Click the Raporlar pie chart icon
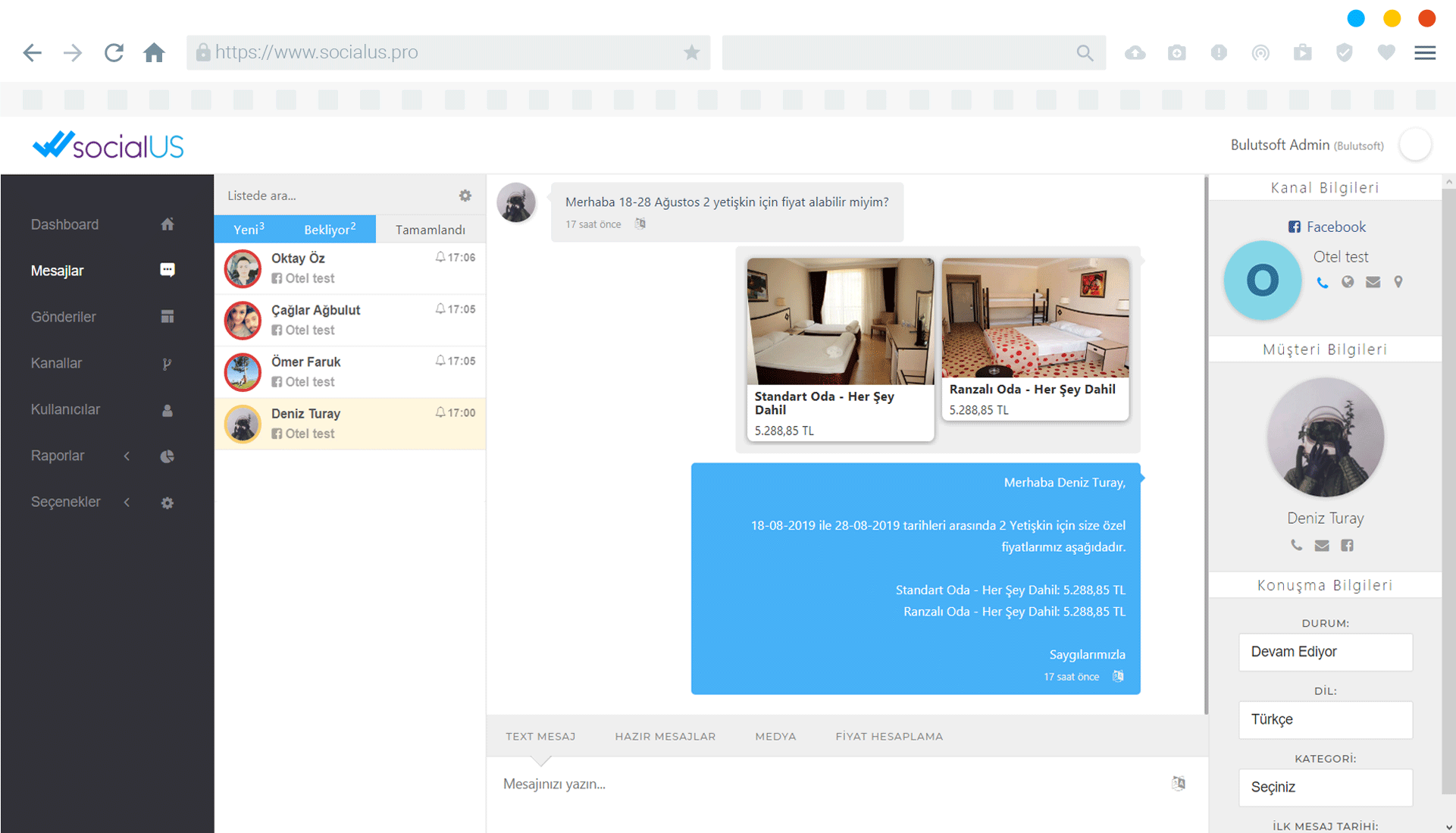This screenshot has height=833, width=1456. tap(168, 456)
